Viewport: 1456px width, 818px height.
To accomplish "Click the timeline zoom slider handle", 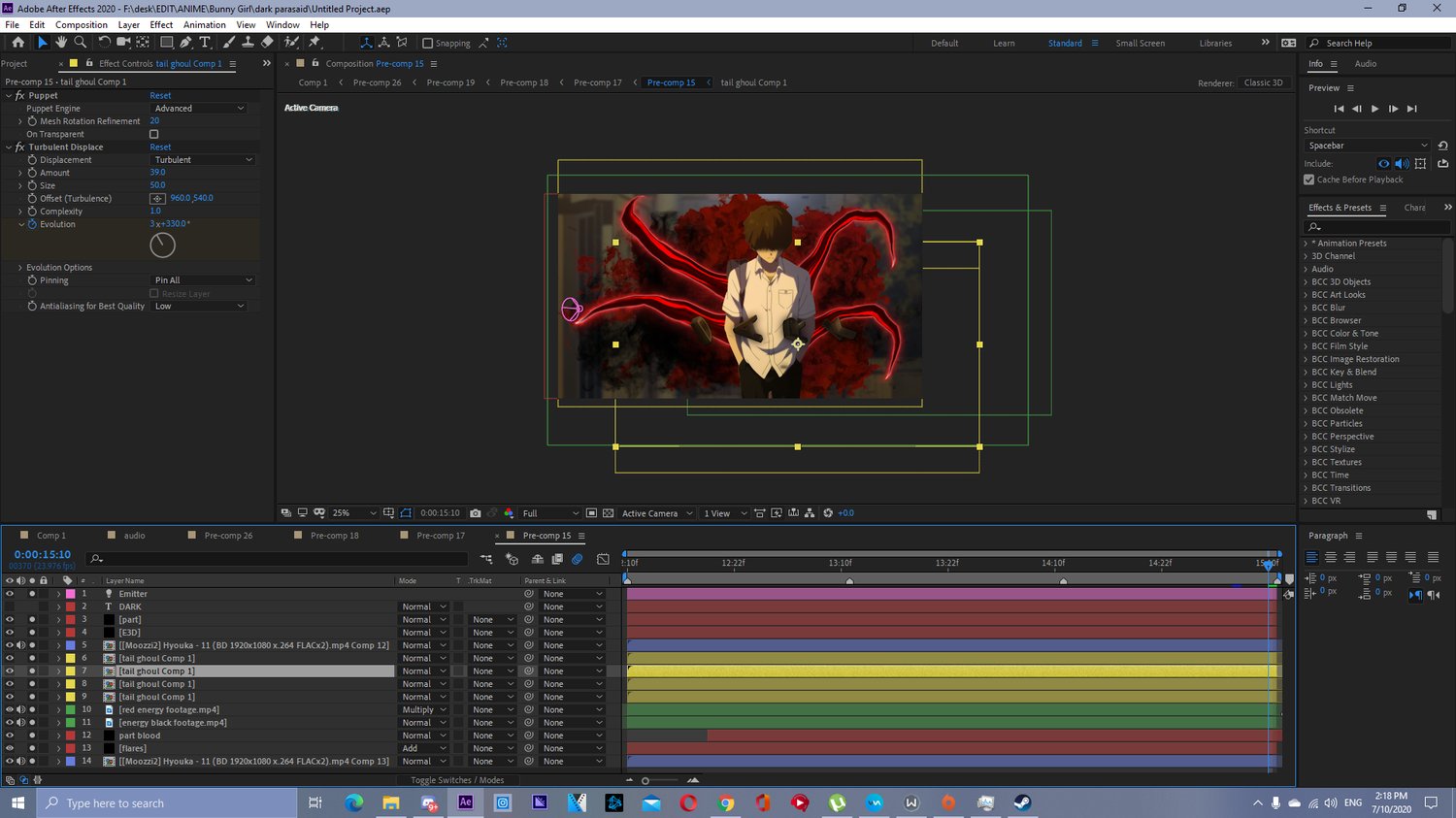I will (645, 780).
